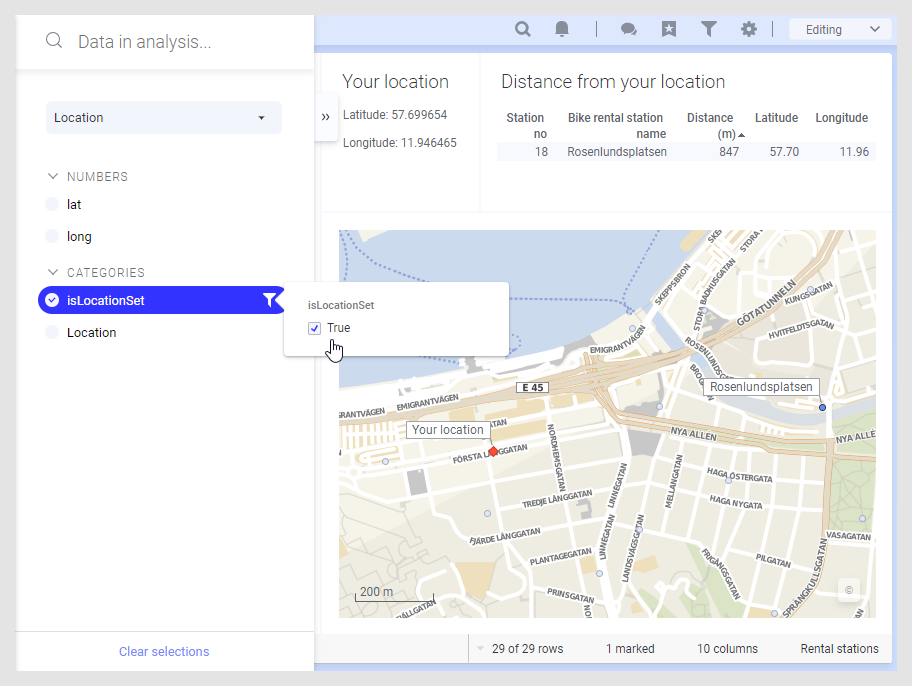Viewport: 912px width, 686px height.
Task: Click the 1 marked status item
Action: pos(630,648)
